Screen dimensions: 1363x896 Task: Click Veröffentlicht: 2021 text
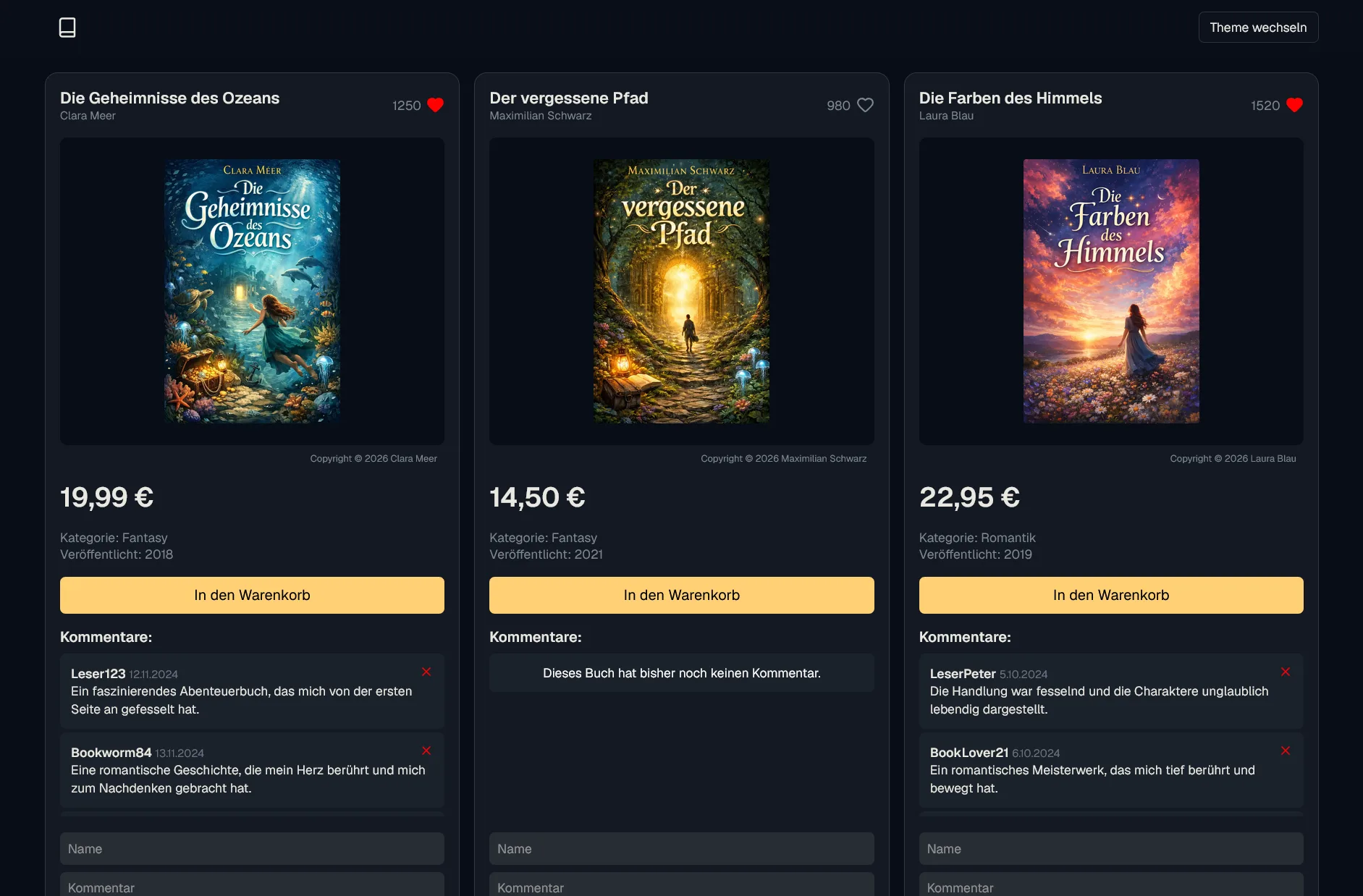(x=546, y=554)
